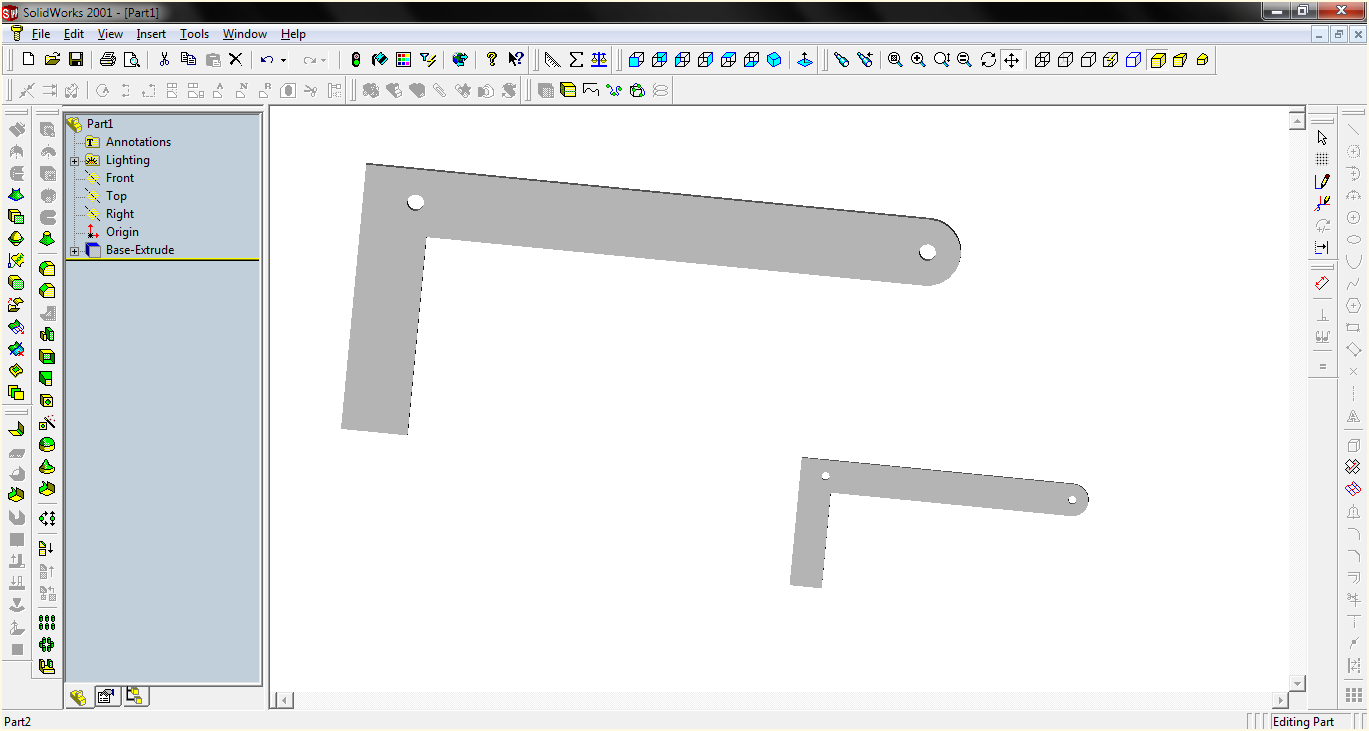This screenshot has width=1369, height=731.
Task: Click the Zoom to Fit icon
Action: (x=895, y=60)
